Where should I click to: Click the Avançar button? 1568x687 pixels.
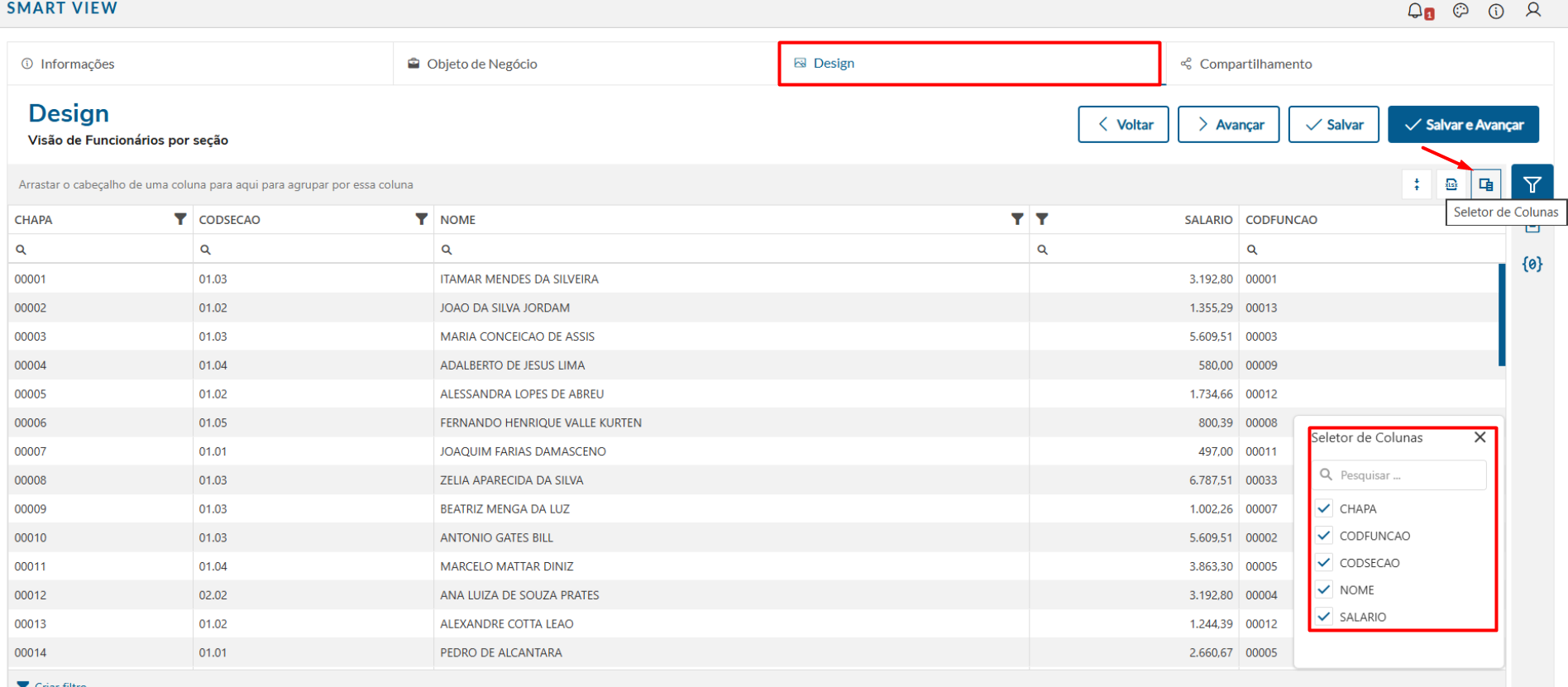coord(1228,125)
